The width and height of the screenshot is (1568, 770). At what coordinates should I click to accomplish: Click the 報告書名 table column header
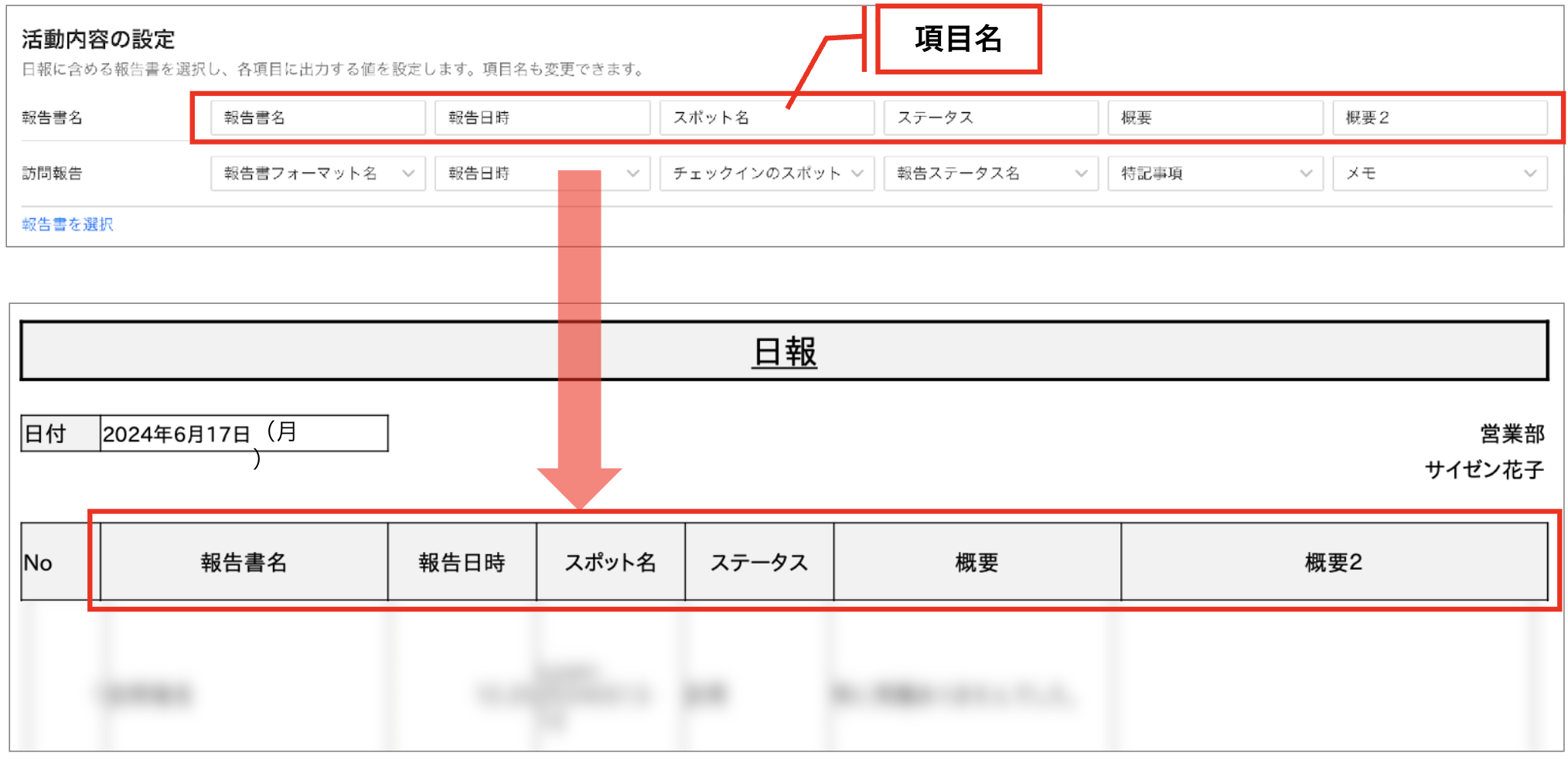click(x=244, y=562)
